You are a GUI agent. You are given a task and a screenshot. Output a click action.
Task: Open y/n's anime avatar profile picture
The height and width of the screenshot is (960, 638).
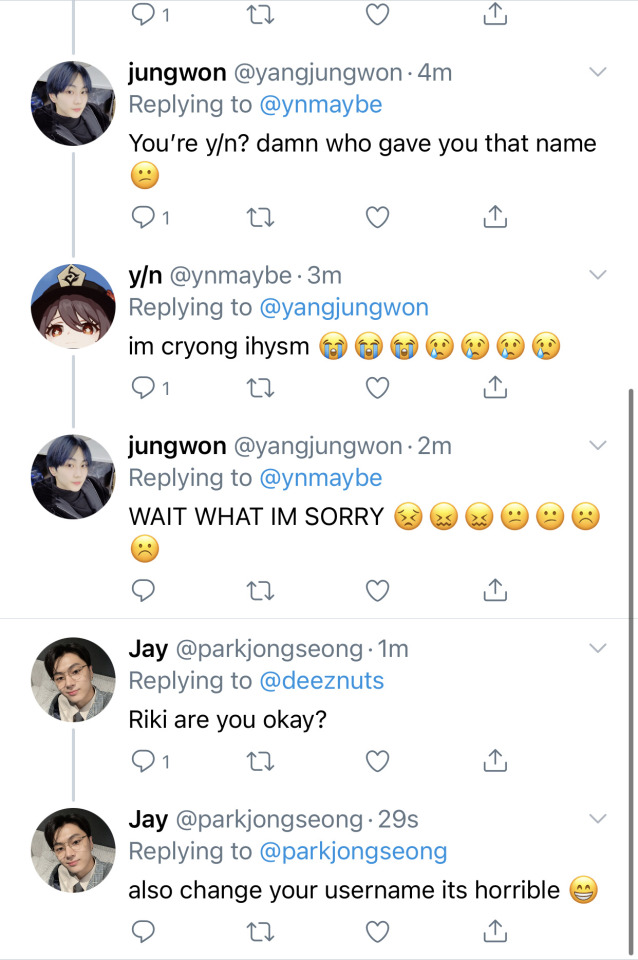(73, 305)
